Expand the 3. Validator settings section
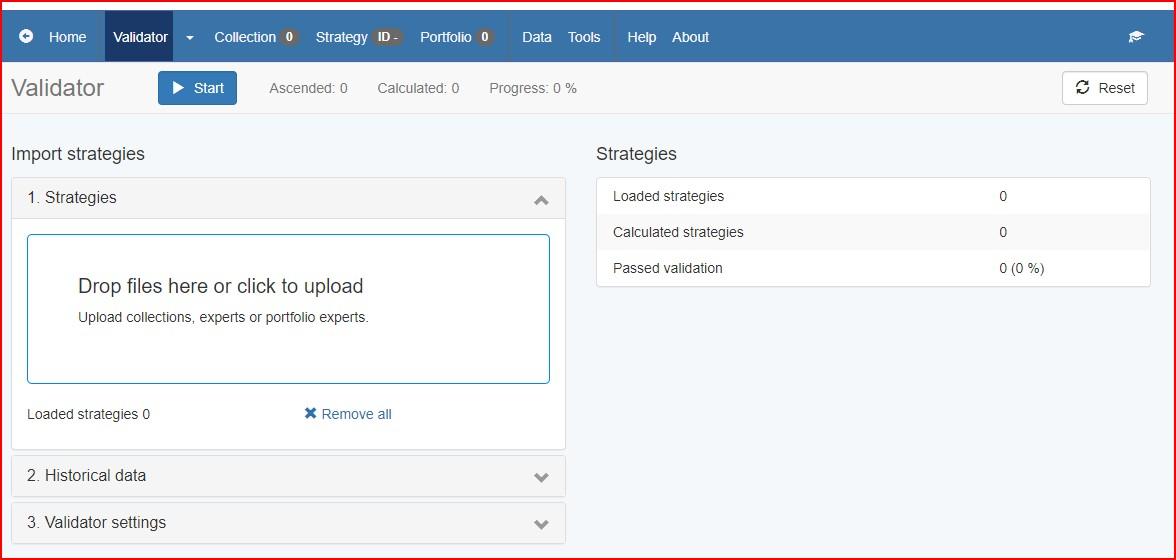The width and height of the screenshot is (1176, 560). (x=288, y=523)
